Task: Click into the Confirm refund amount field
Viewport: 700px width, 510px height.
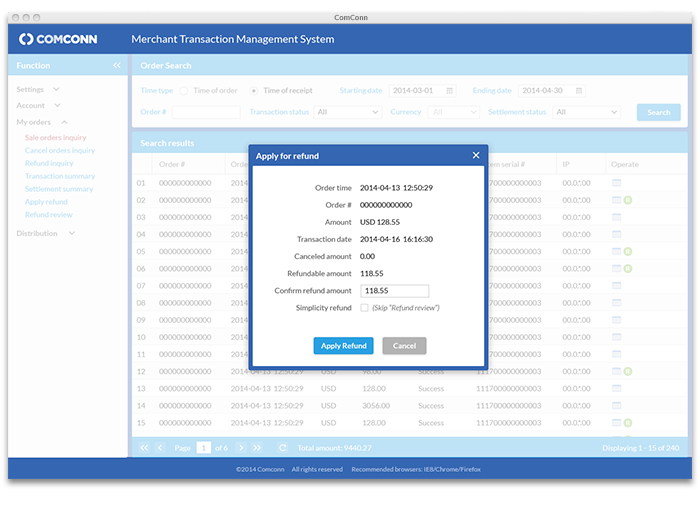Action: (x=394, y=291)
